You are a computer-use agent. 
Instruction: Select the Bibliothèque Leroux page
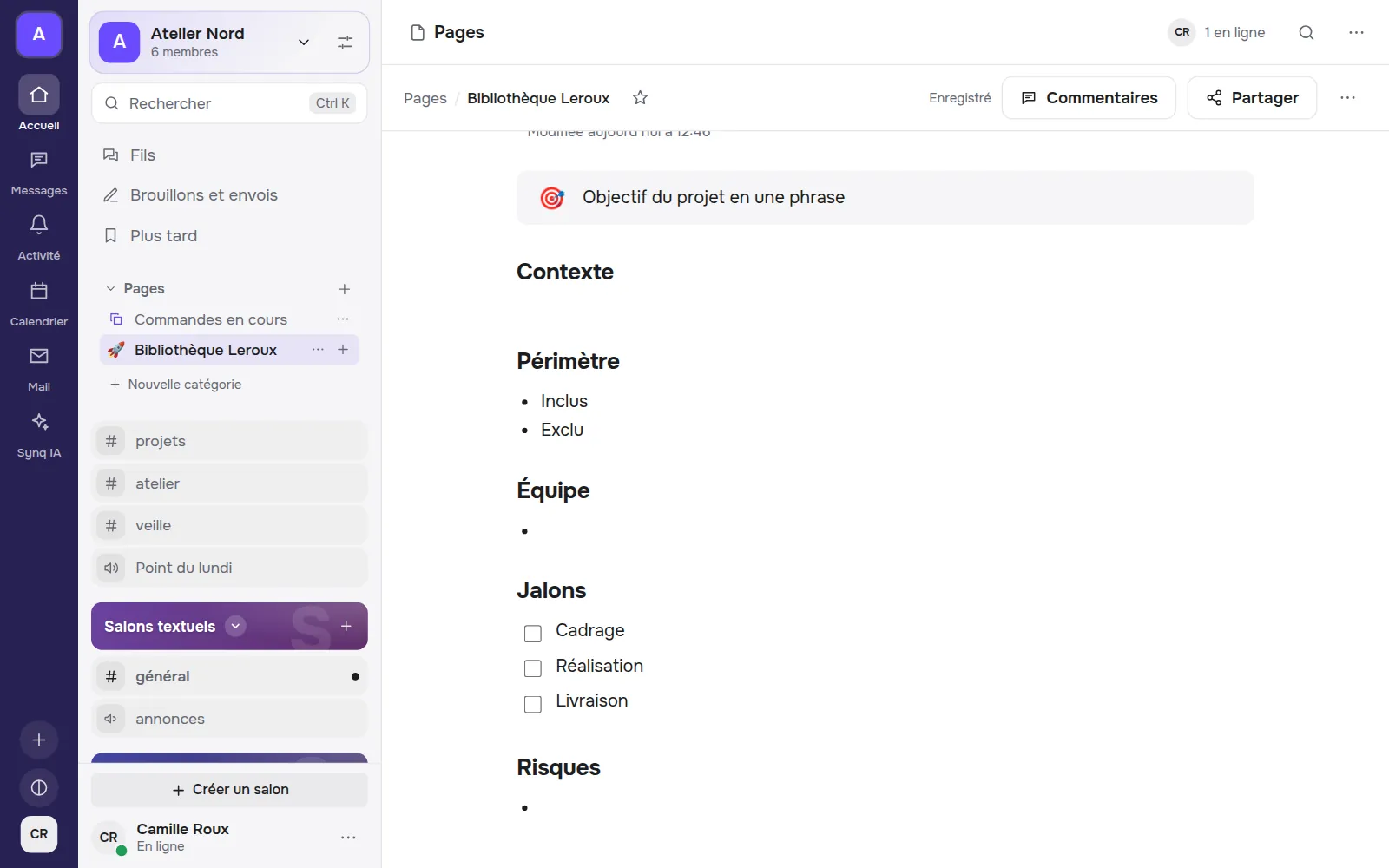pos(205,350)
